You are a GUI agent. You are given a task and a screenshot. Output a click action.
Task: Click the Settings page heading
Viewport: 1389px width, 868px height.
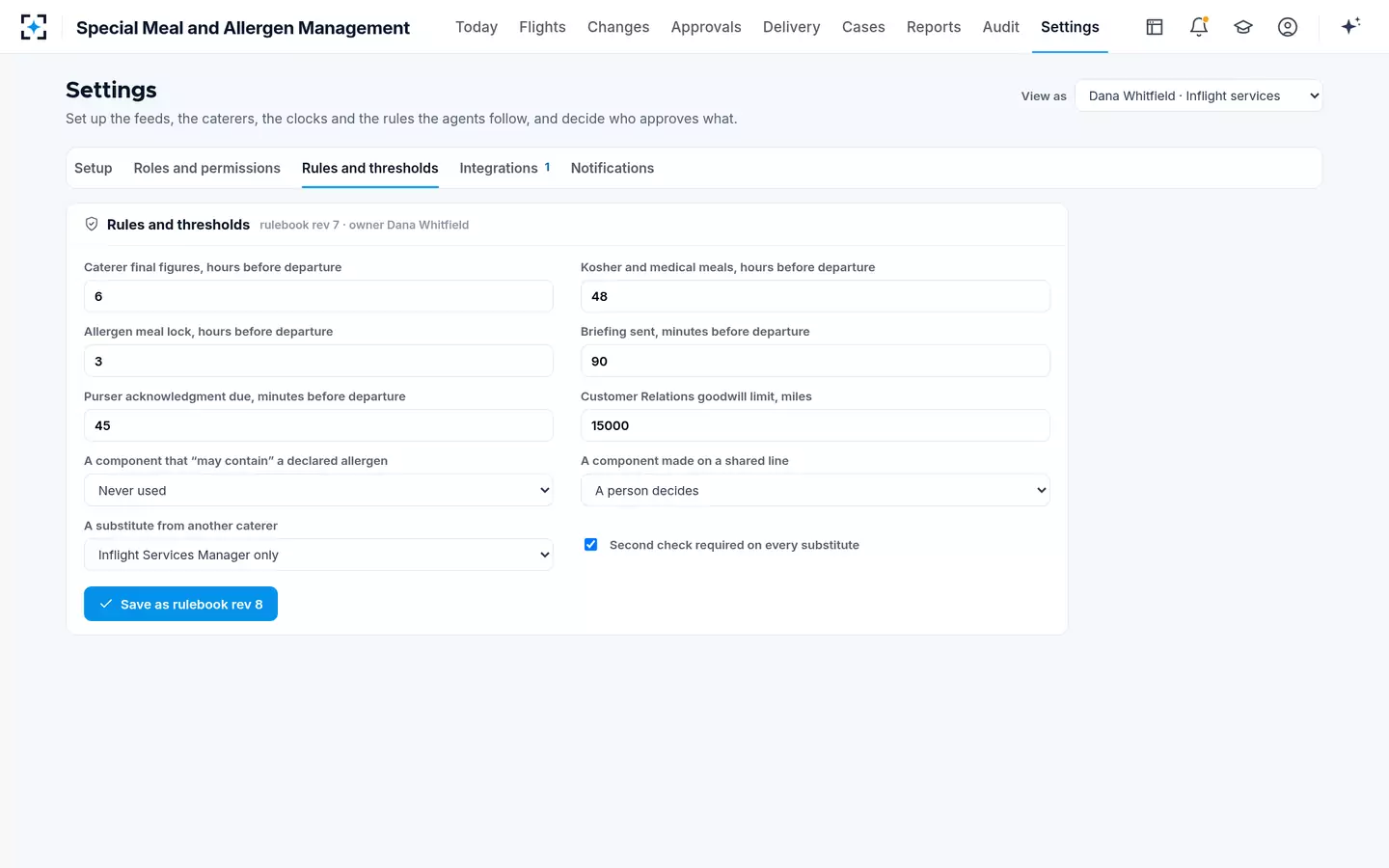(x=111, y=90)
